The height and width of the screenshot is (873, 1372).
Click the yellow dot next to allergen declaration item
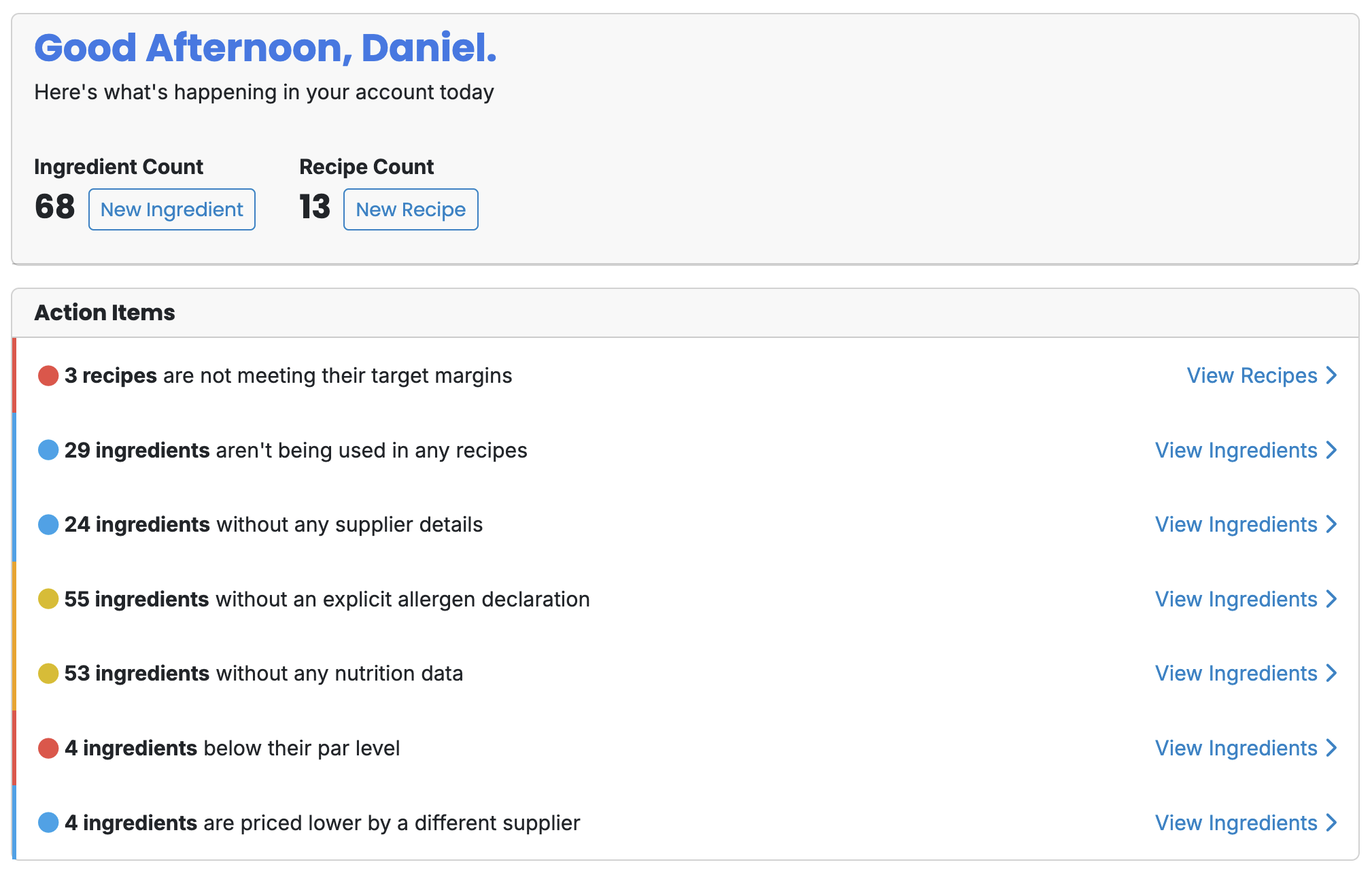pos(48,599)
